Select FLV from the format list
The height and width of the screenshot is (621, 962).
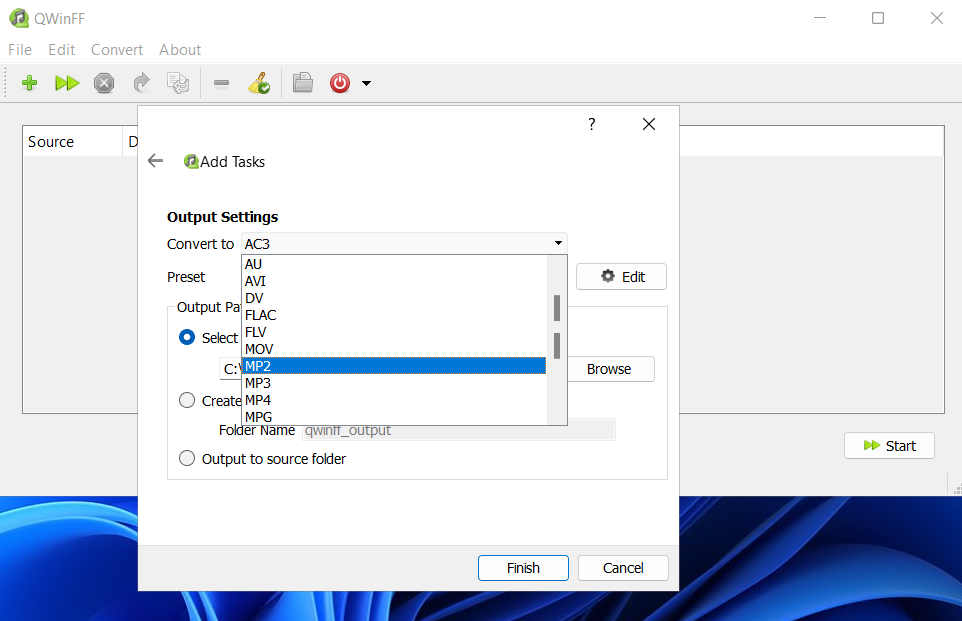(394, 332)
